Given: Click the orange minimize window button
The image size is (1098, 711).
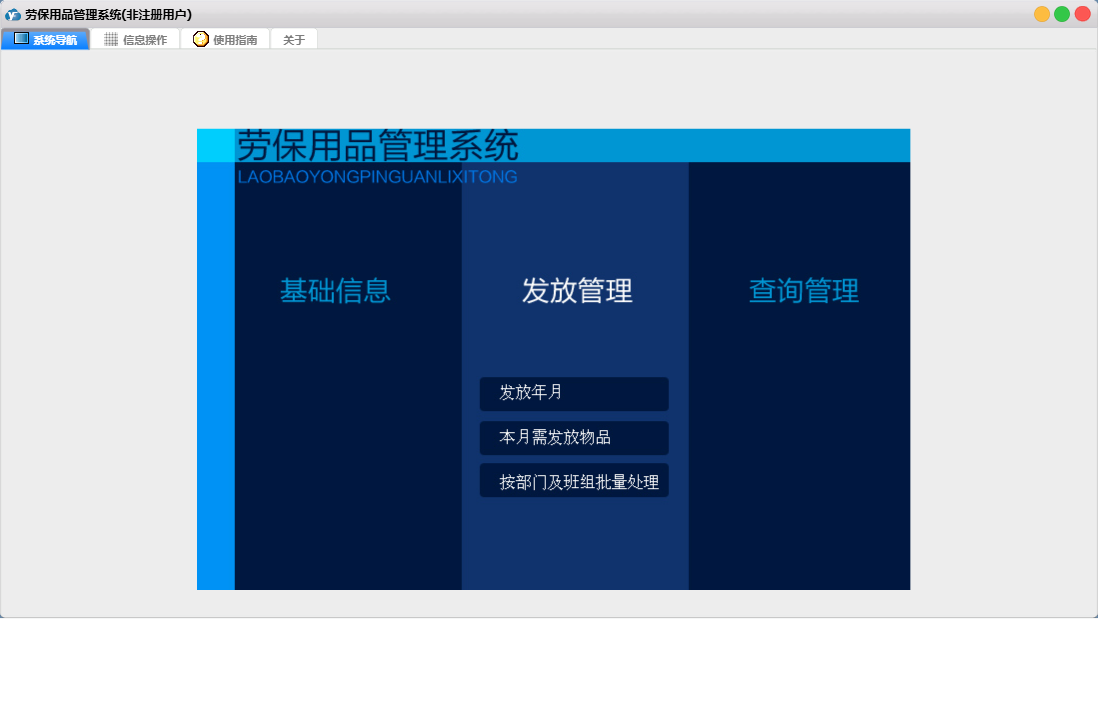Looking at the screenshot, I should tap(1042, 14).
